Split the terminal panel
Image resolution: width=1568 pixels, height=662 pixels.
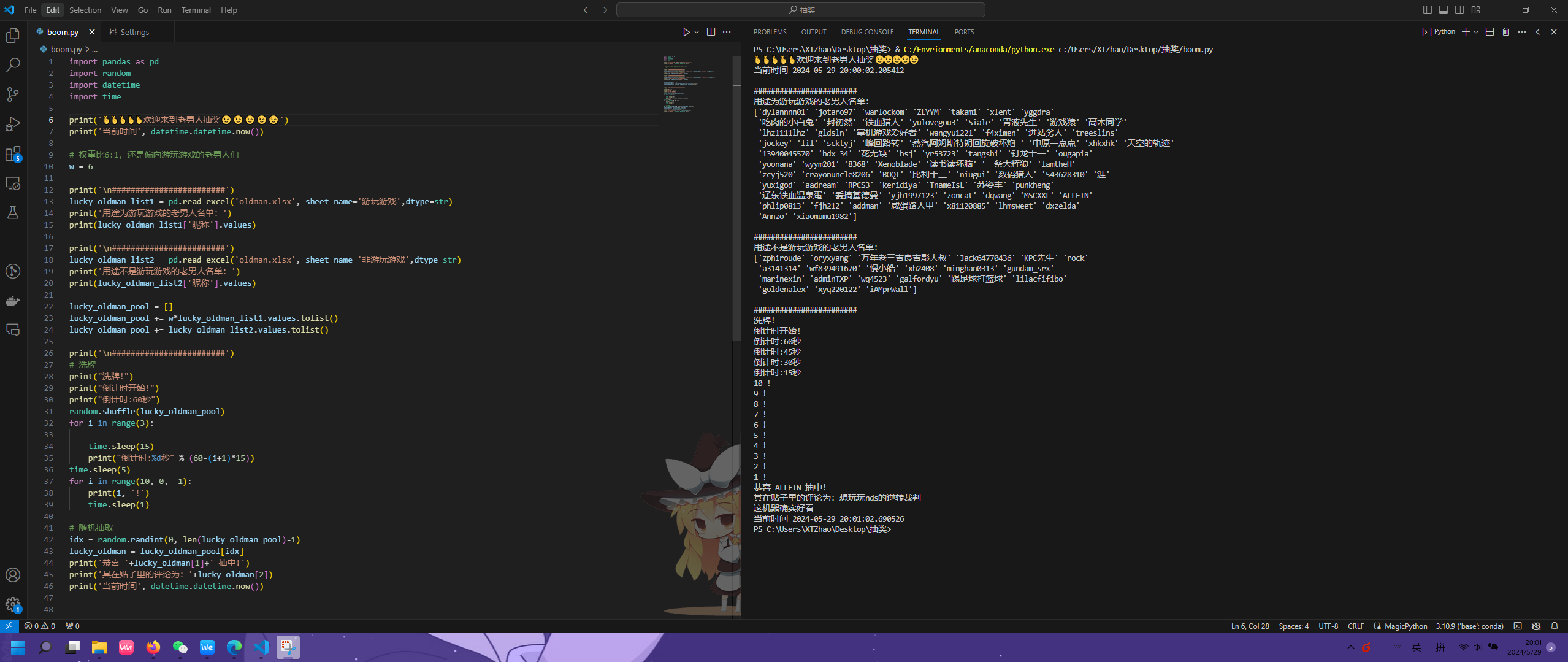(1490, 32)
